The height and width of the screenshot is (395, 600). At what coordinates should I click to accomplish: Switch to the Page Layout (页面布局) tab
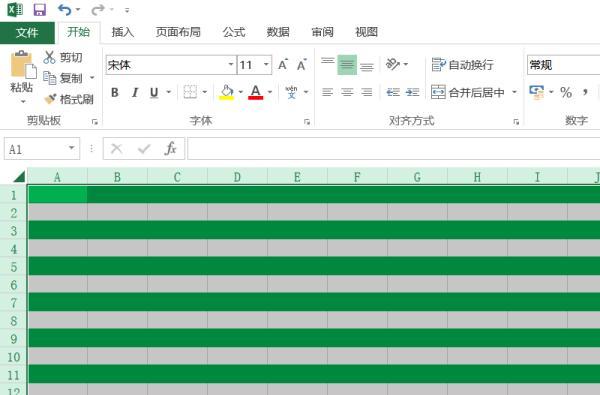(x=178, y=32)
